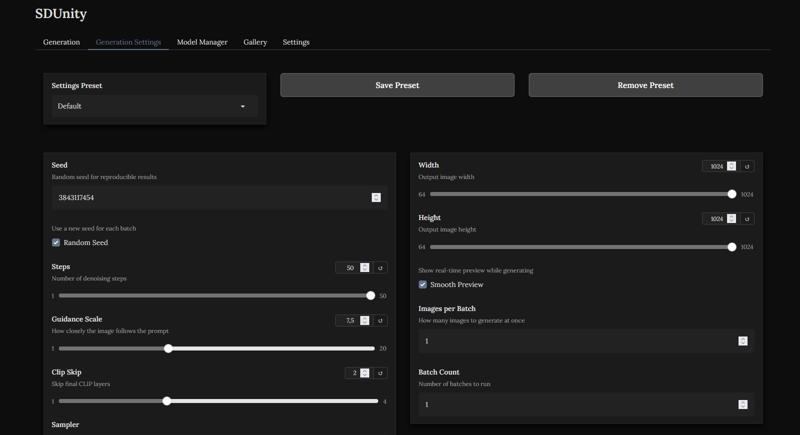The image size is (800, 435).
Task: Click the Steps slider handle
Action: [x=371, y=296]
